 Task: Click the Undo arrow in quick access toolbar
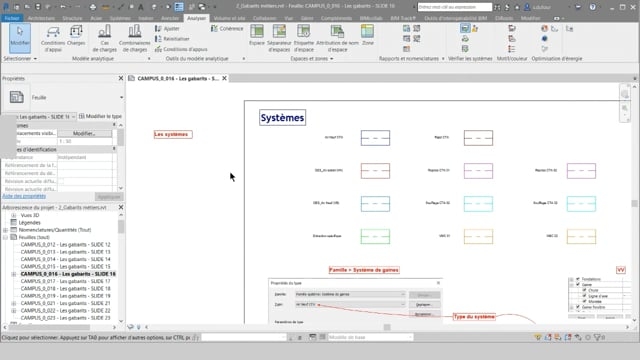(x=63, y=7)
